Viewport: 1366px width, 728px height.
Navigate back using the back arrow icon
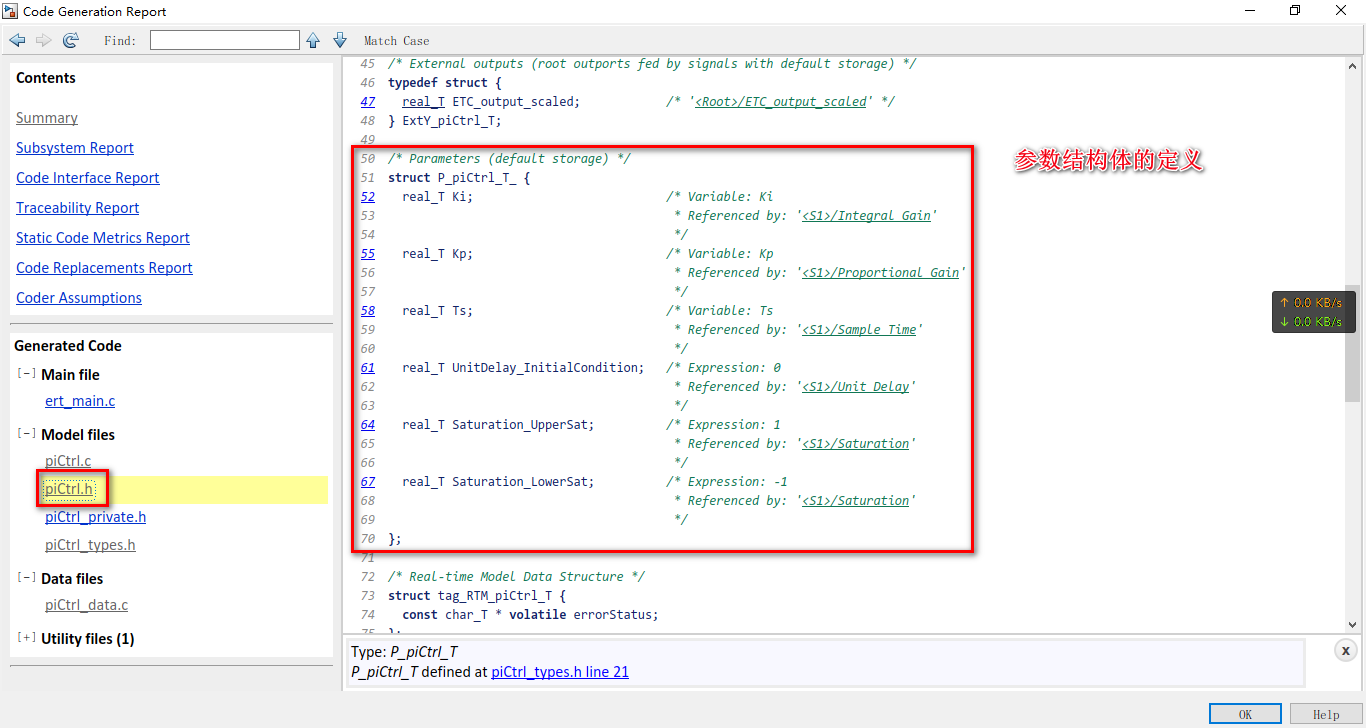pos(17,40)
